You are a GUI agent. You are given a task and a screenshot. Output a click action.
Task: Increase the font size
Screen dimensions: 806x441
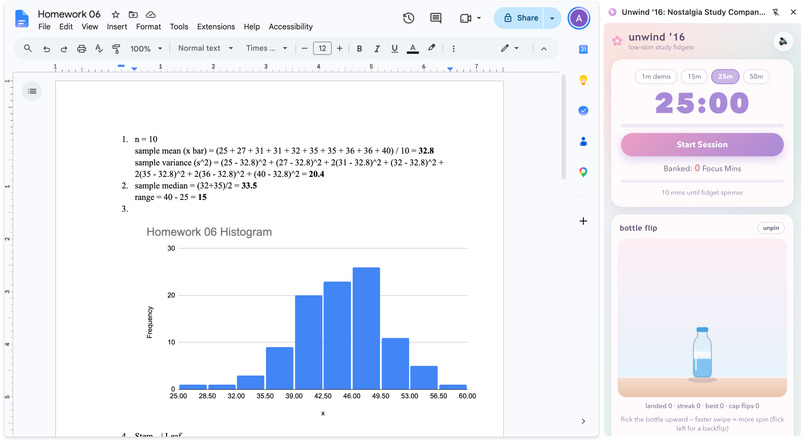click(x=339, y=49)
